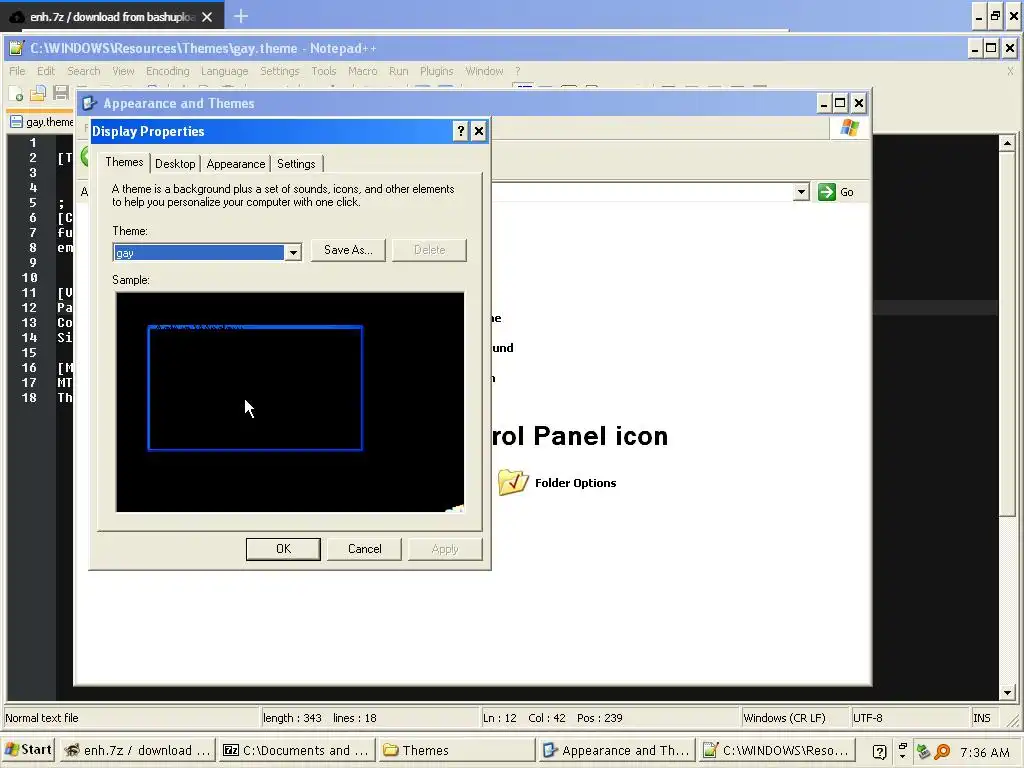Switch to Notepad++ C:\WINDOWS taskbar button
1024x768 pixels.
tap(777, 750)
